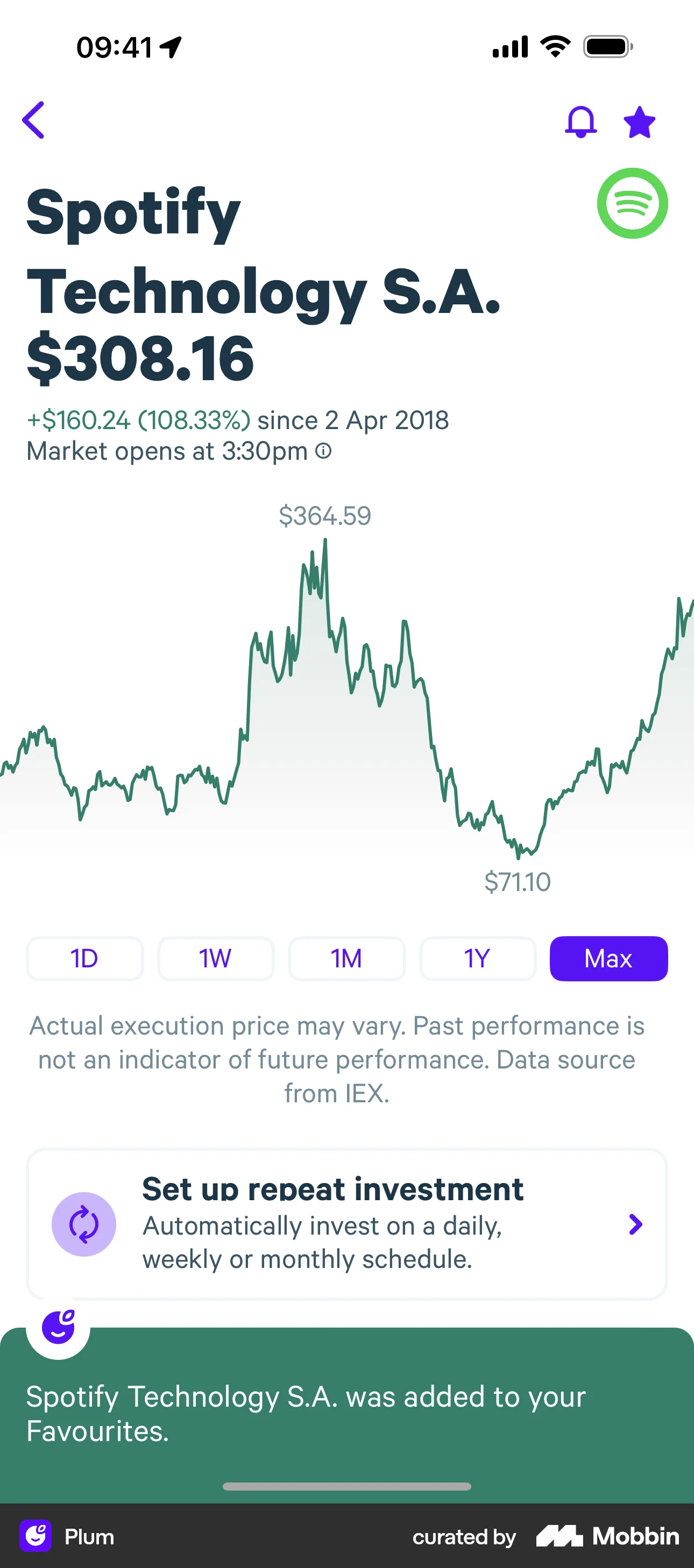Image resolution: width=694 pixels, height=1568 pixels.
Task: Tap the repeat investment cycle icon
Action: point(84,1224)
